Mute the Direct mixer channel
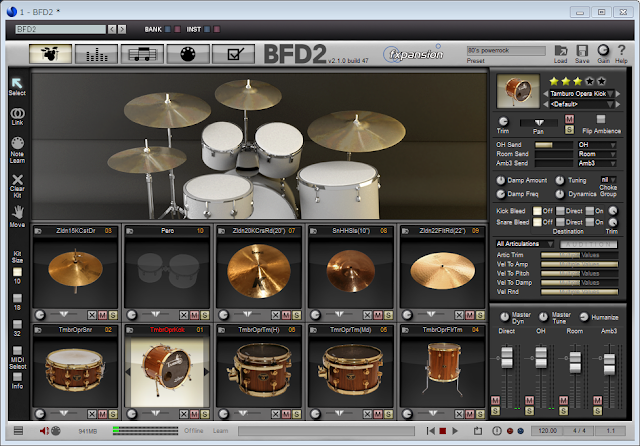This screenshot has width=640, height=446. pos(496,400)
